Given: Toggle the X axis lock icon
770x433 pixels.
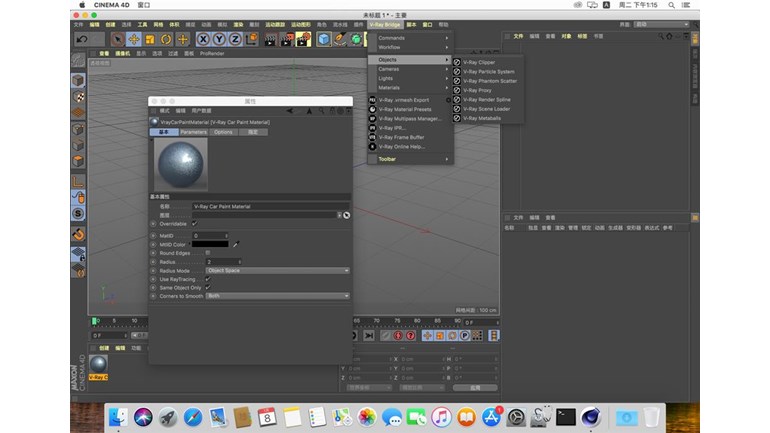Looking at the screenshot, I should coord(203,39).
